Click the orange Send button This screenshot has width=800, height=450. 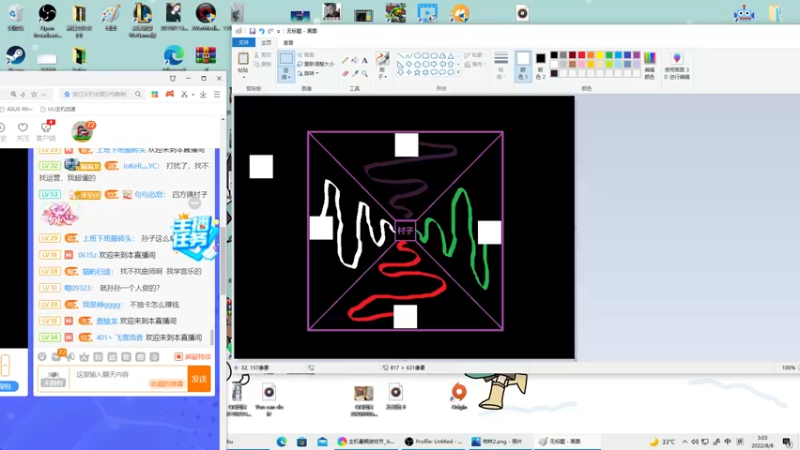[199, 379]
